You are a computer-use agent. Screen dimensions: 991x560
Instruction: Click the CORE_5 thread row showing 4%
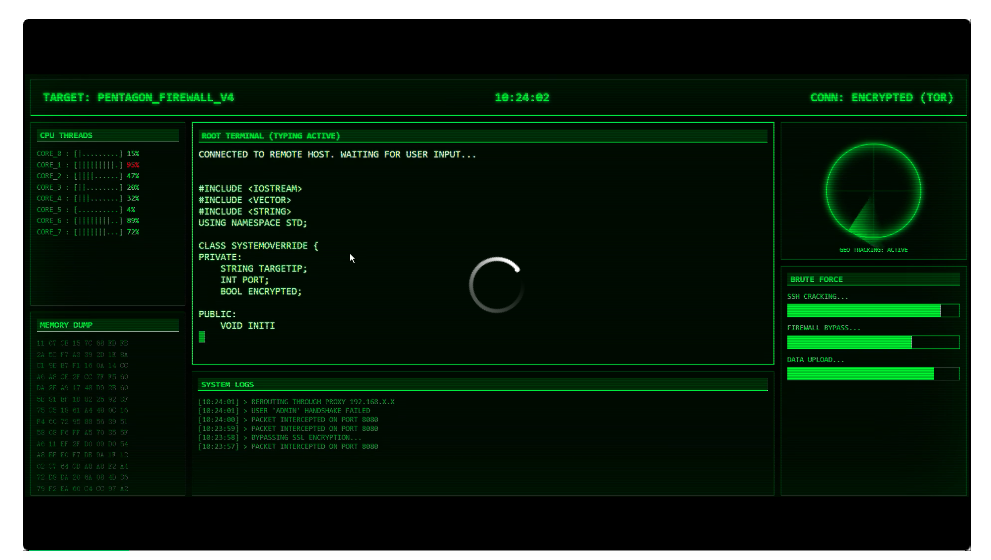coord(87,209)
